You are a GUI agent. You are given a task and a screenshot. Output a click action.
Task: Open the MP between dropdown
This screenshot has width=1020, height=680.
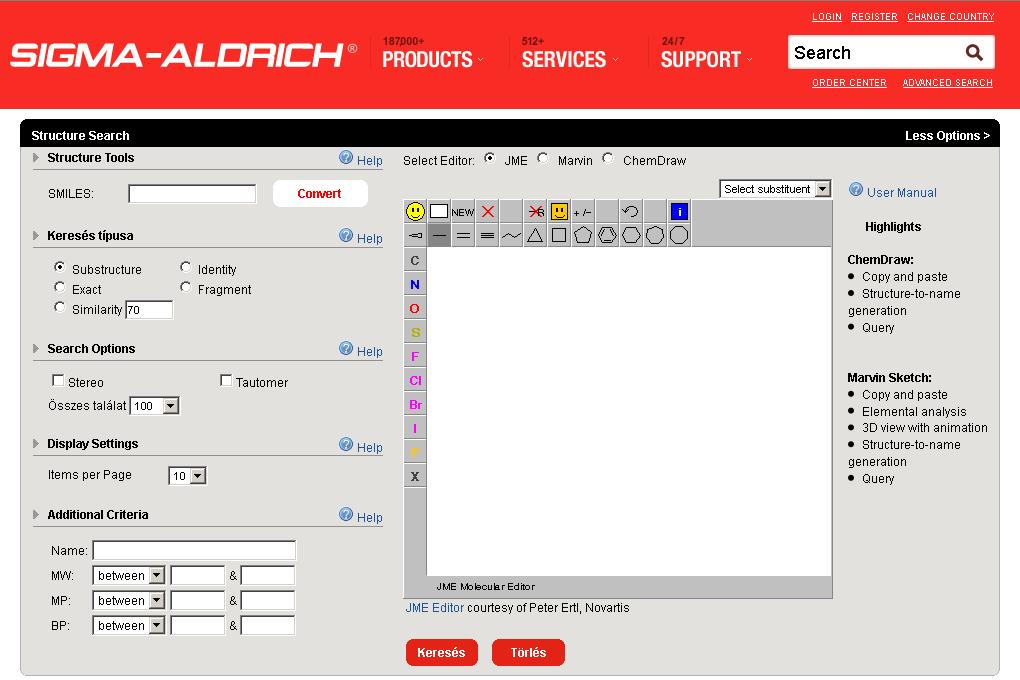[129, 600]
